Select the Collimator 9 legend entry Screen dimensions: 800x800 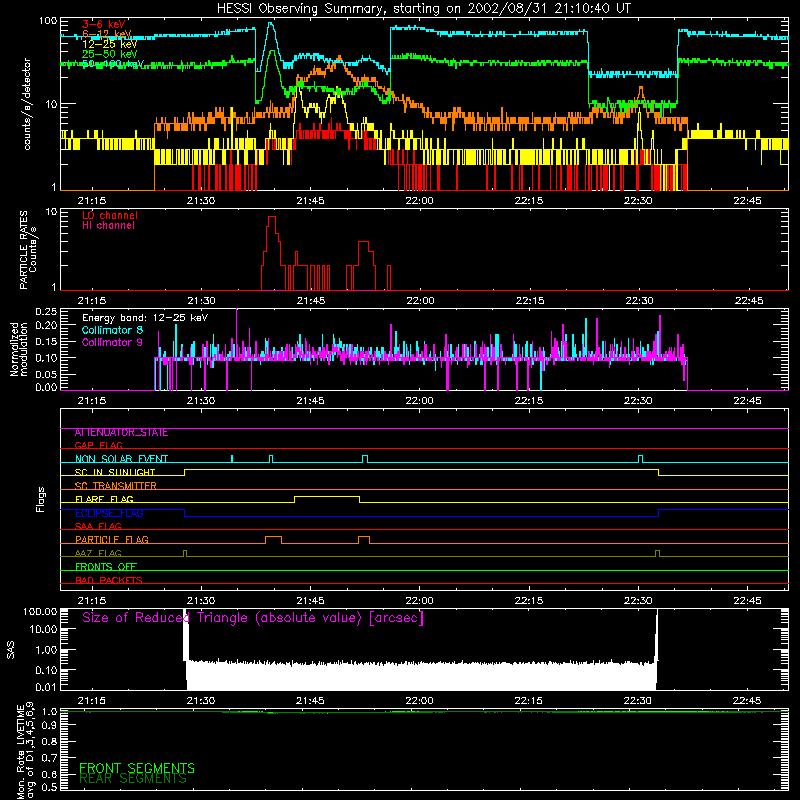pyautogui.click(x=112, y=342)
